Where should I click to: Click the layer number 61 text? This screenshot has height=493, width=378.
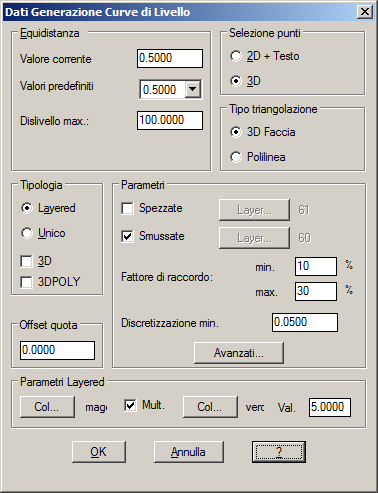[x=304, y=210]
